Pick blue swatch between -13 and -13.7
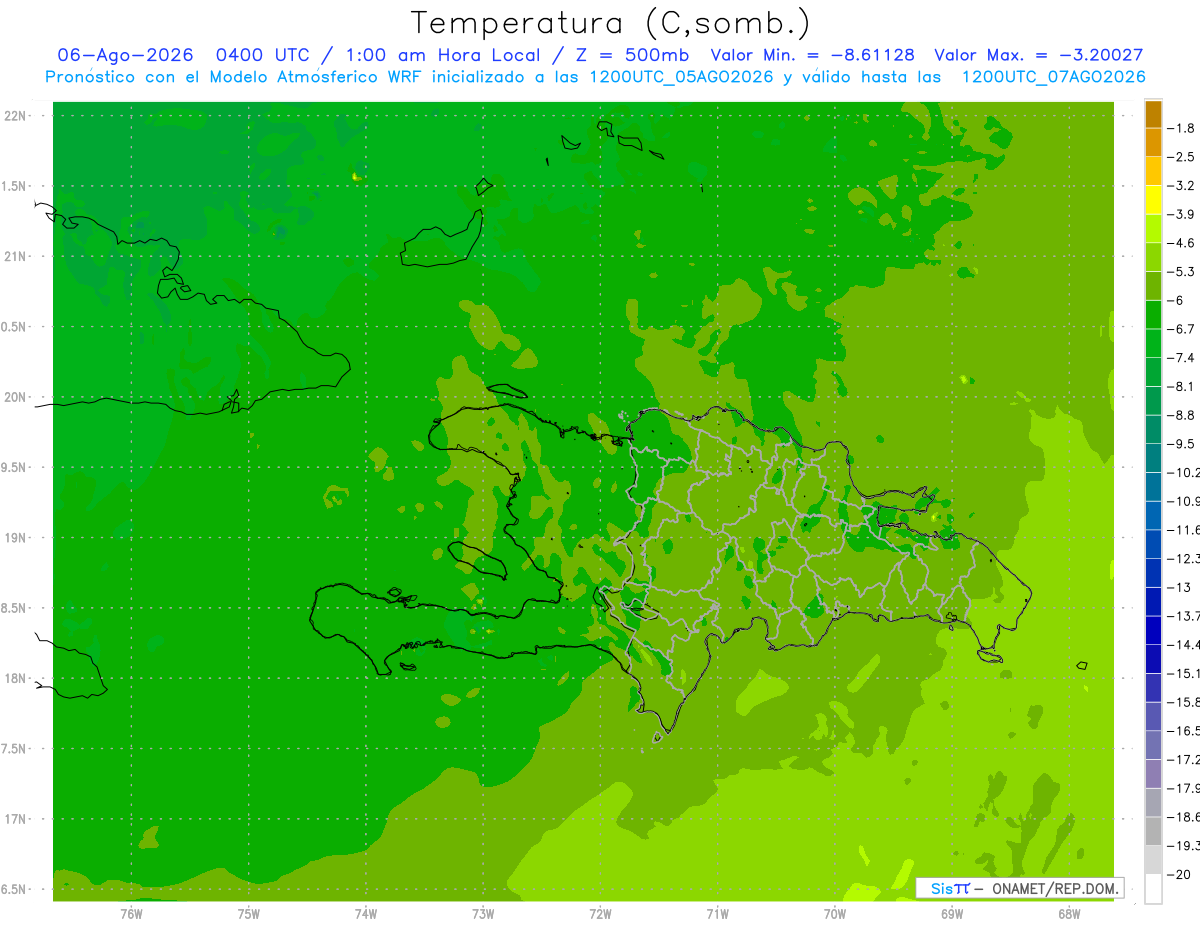This screenshot has width=1200, height=927. tap(1153, 602)
